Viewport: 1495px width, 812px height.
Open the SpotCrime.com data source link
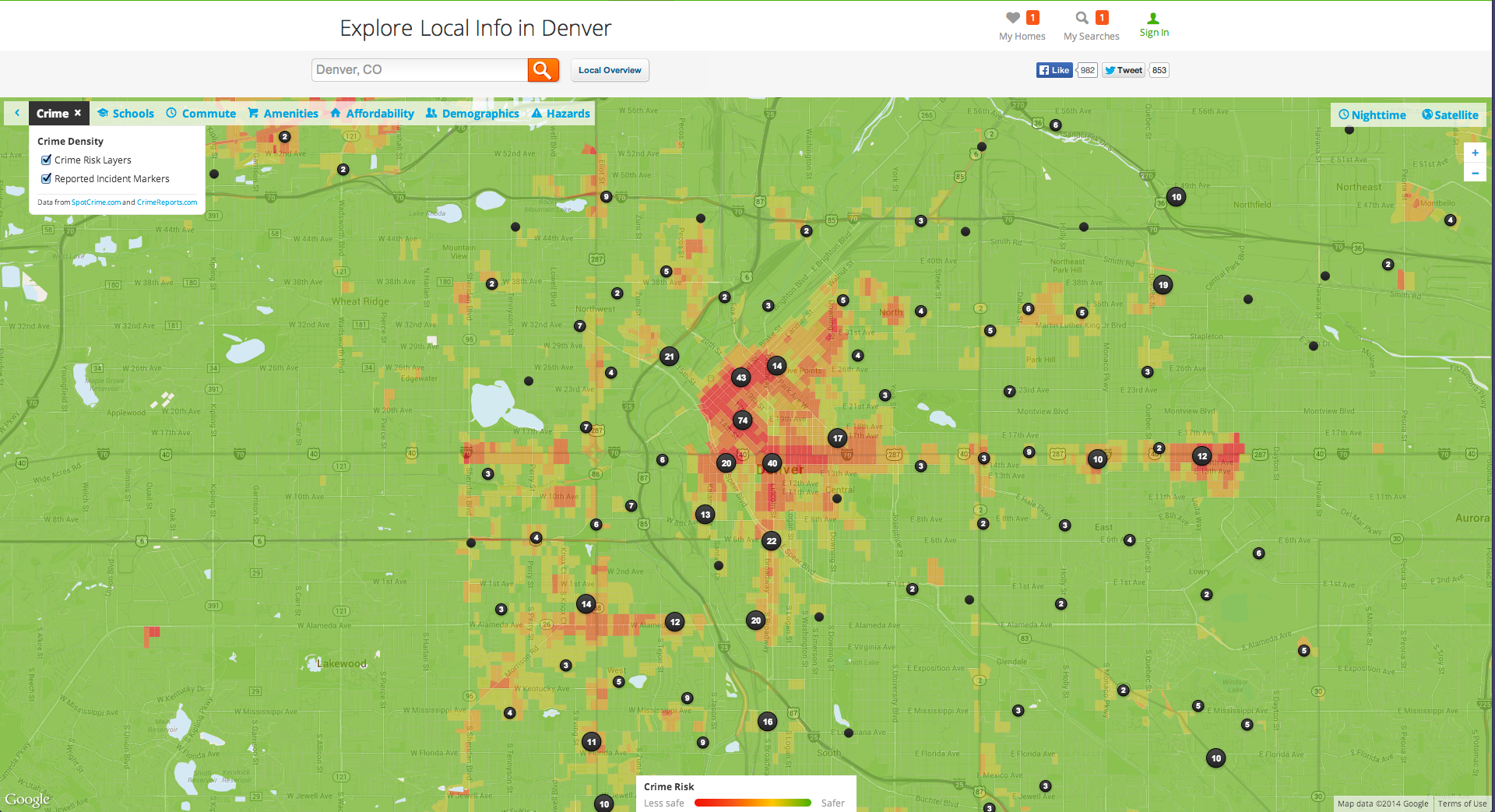pos(96,202)
